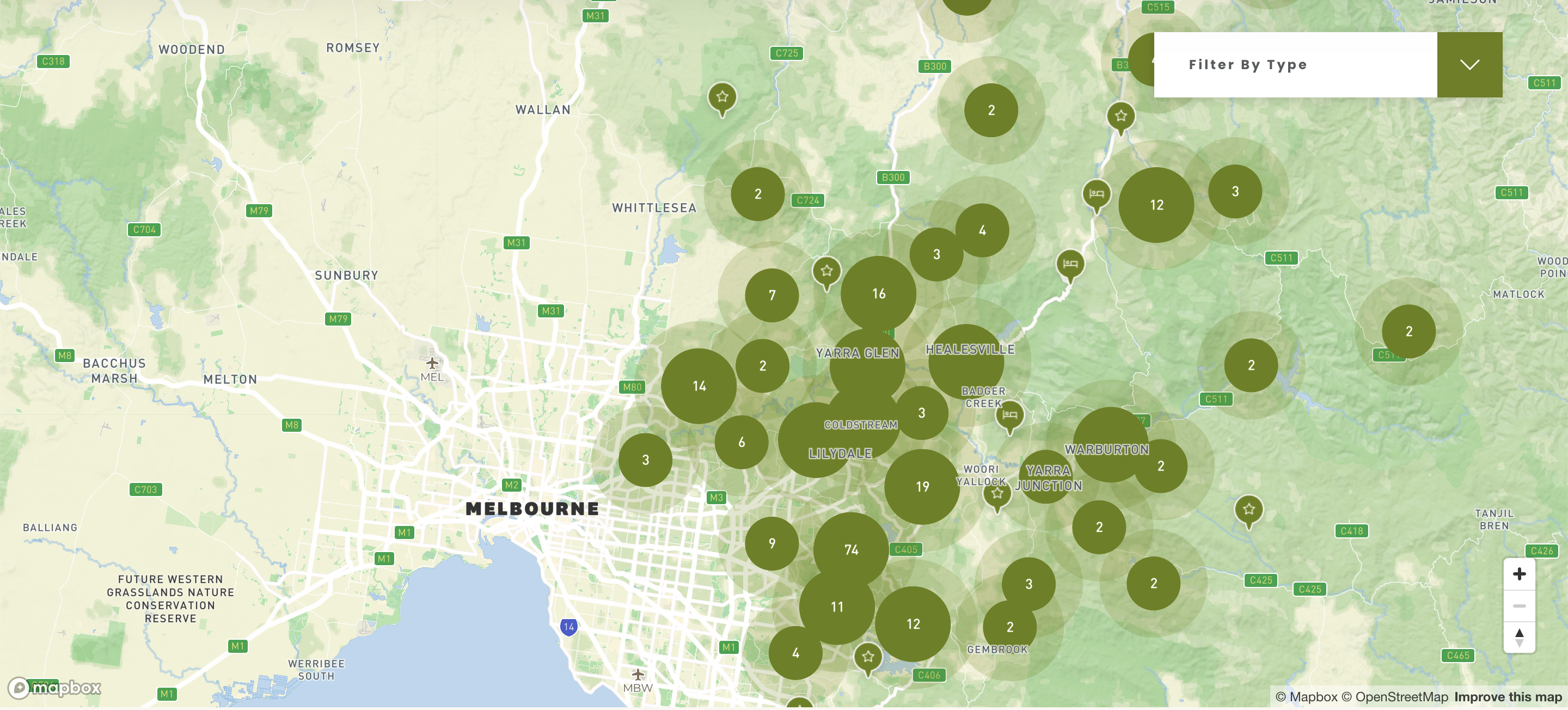
Task: Click the star marker left of cluster 16
Action: 826,273
